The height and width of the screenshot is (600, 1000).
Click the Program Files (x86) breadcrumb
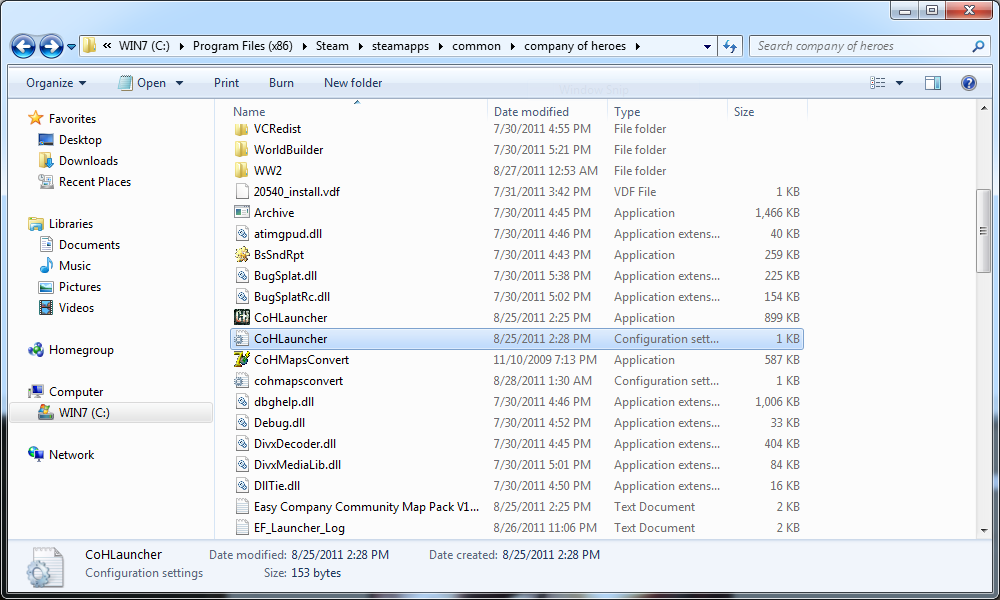(x=243, y=47)
